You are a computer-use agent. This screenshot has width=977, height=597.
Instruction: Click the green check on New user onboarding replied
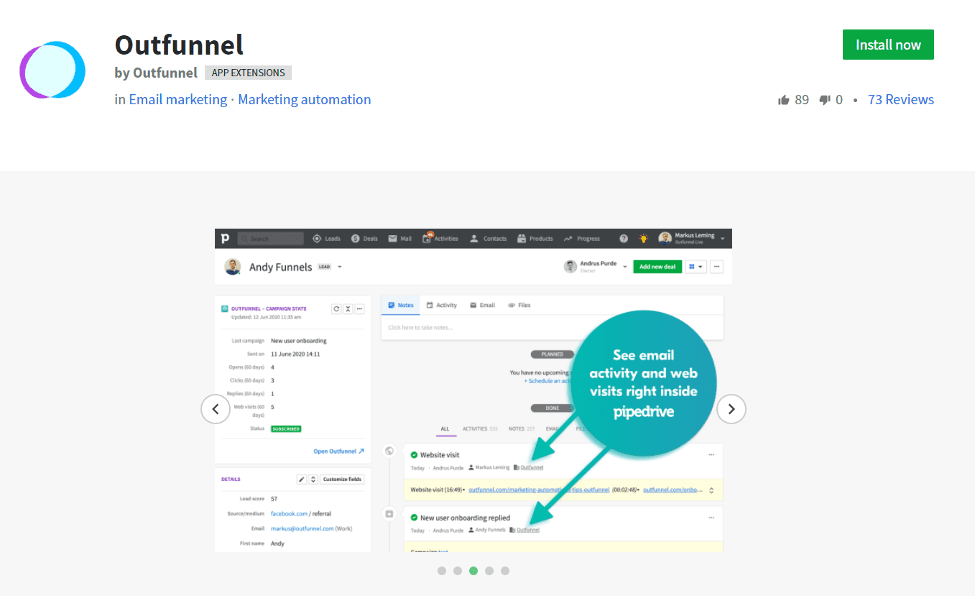pos(414,518)
